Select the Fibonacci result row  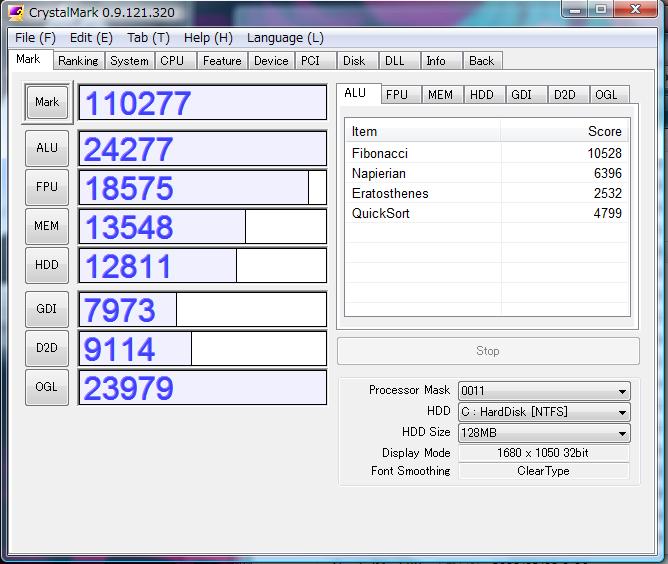[x=487, y=153]
